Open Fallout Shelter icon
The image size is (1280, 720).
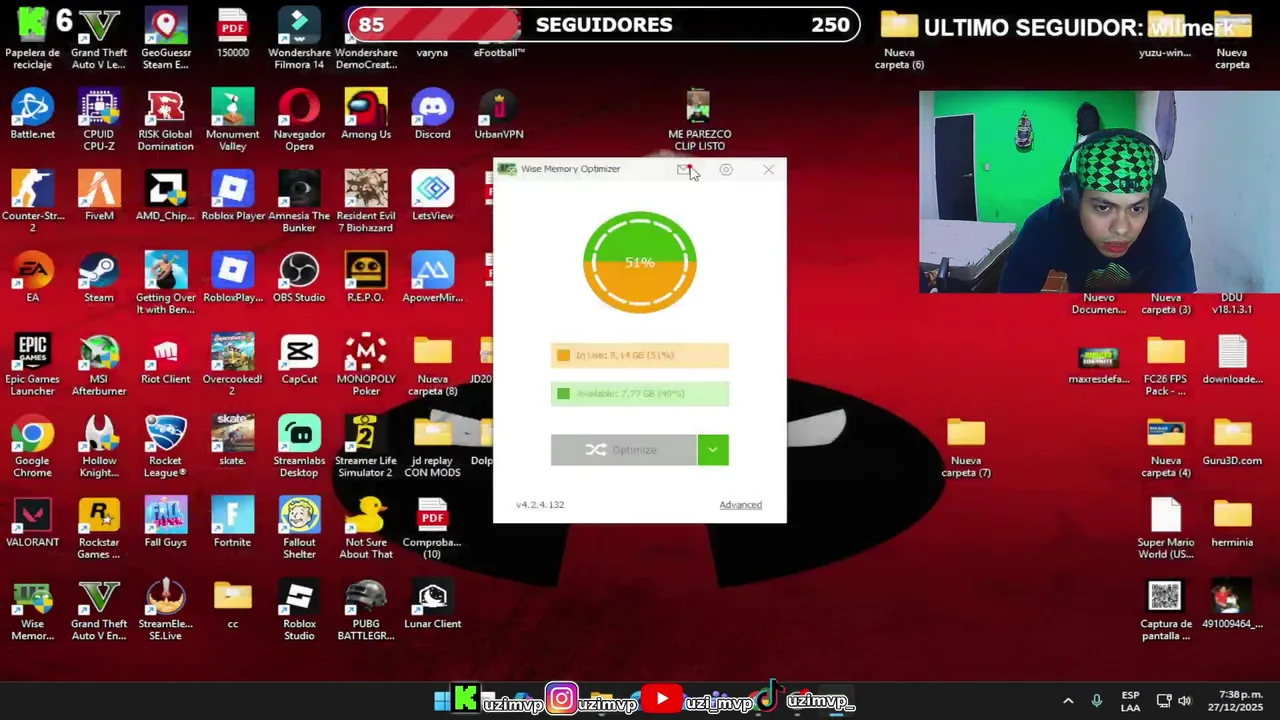coord(299,529)
